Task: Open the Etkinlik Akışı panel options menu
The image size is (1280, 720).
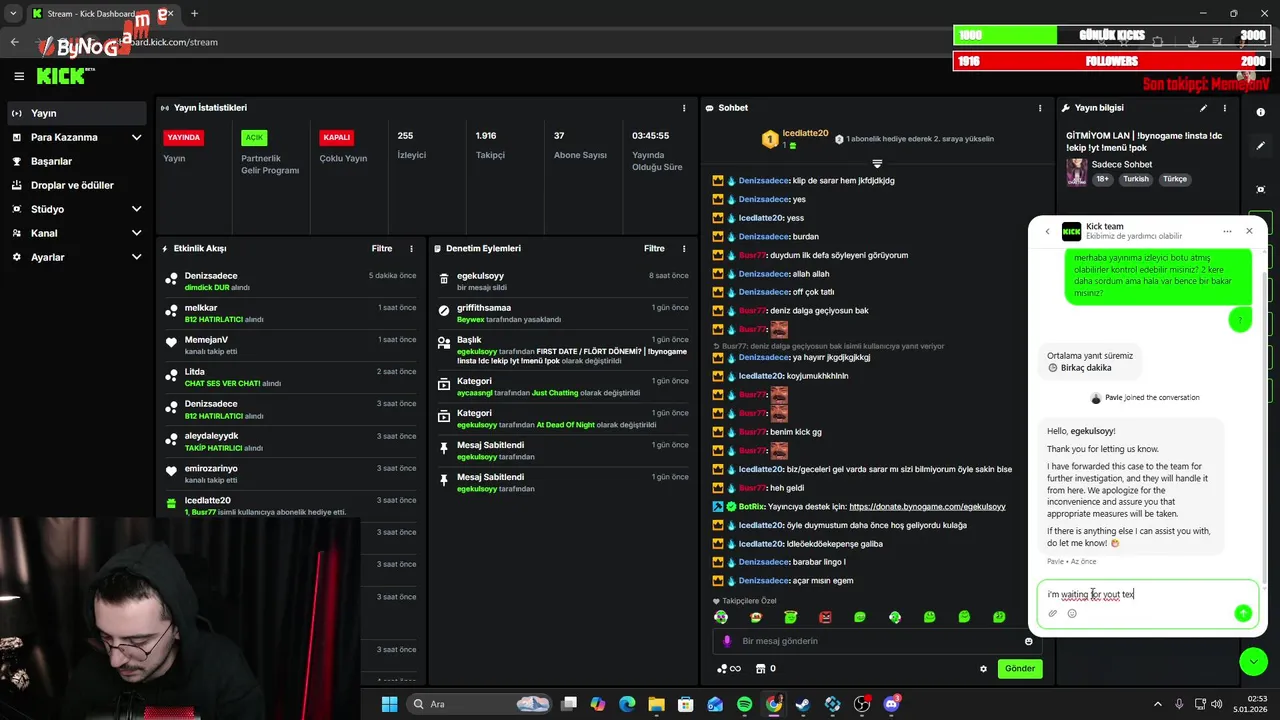Action: click(x=411, y=249)
